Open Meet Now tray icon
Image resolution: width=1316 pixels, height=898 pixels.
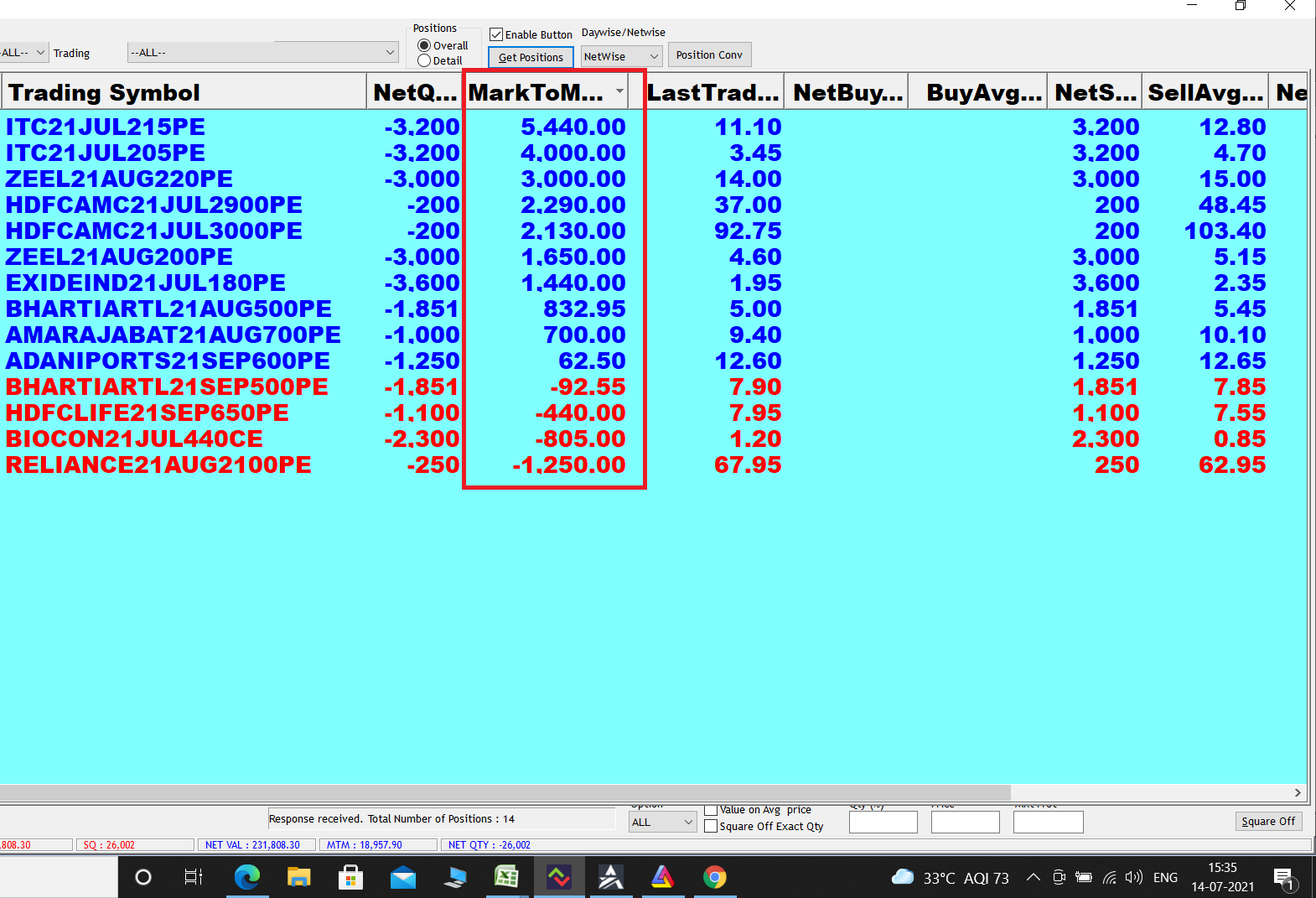coord(1059,877)
